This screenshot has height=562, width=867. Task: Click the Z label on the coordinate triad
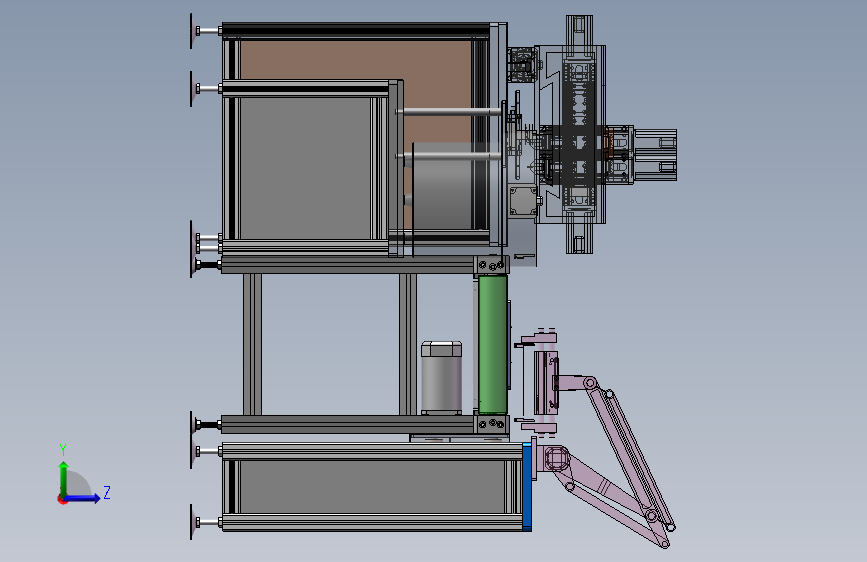107,492
